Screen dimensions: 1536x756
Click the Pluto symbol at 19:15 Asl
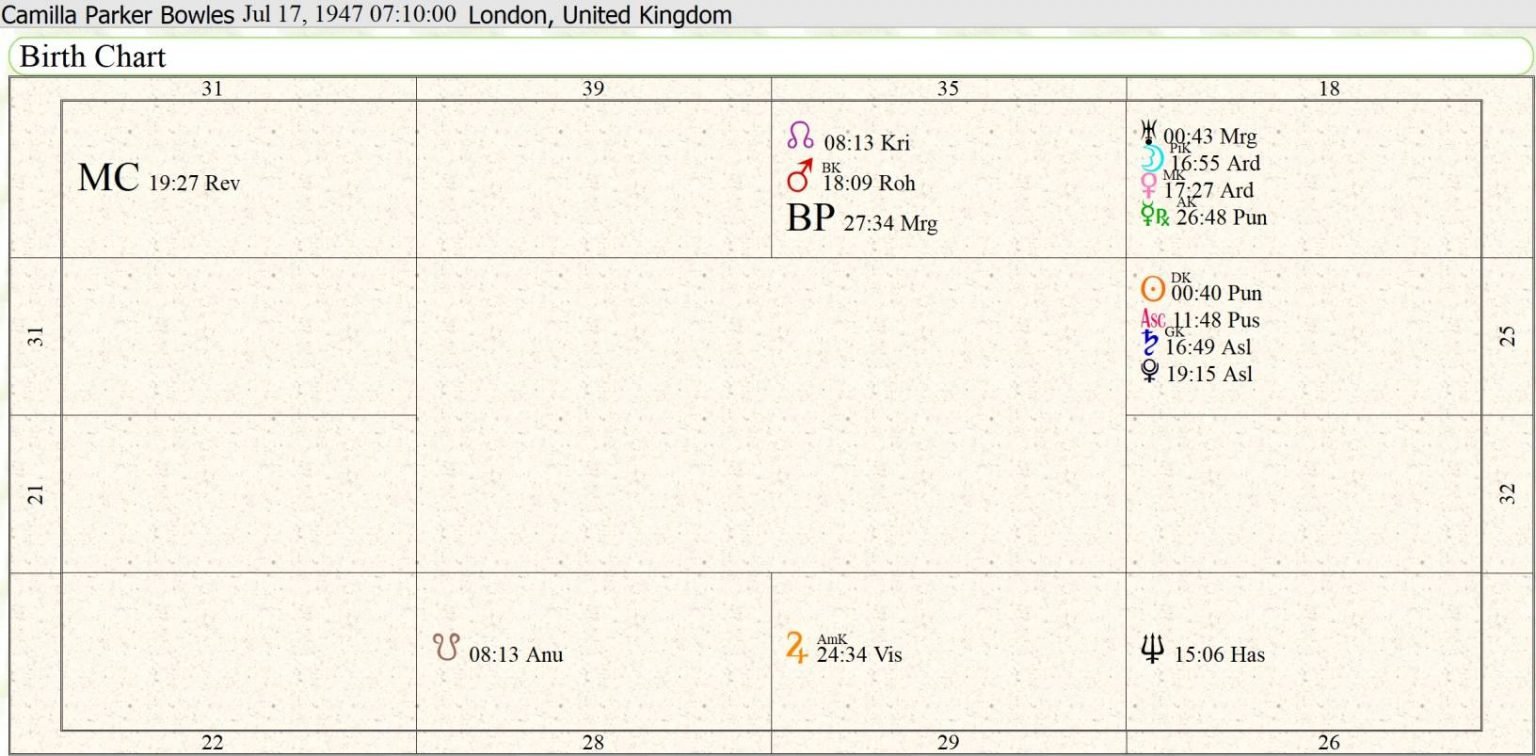coord(1150,372)
